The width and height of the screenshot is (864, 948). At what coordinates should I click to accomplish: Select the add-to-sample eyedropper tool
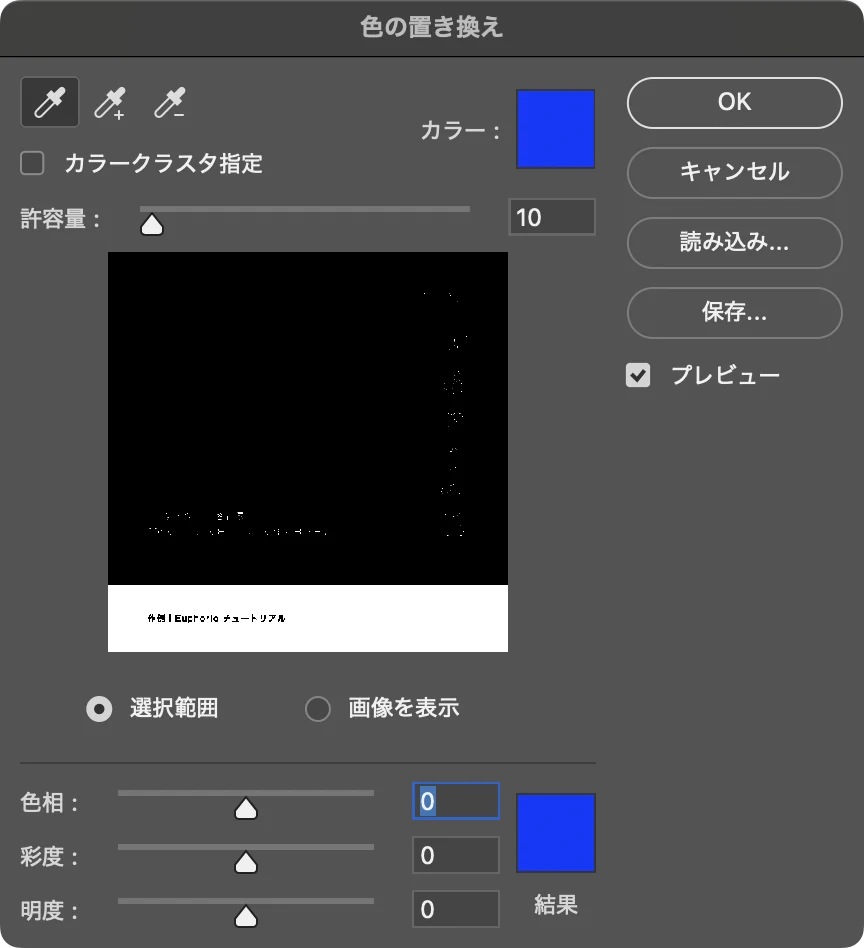(x=109, y=103)
